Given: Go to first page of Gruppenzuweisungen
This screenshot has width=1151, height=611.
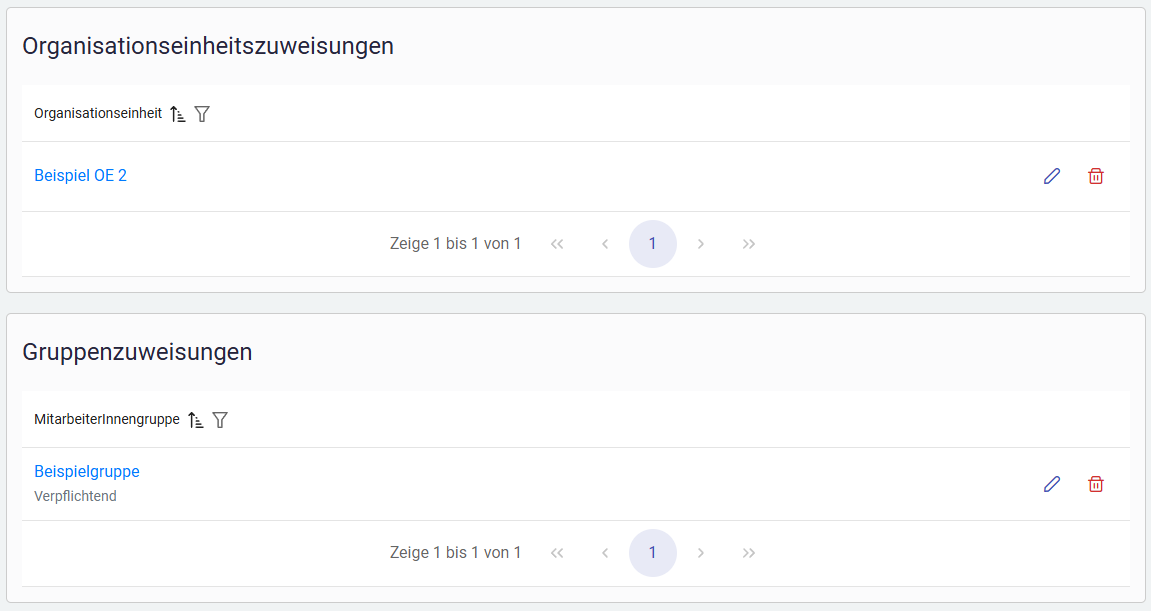Looking at the screenshot, I should pos(557,553).
